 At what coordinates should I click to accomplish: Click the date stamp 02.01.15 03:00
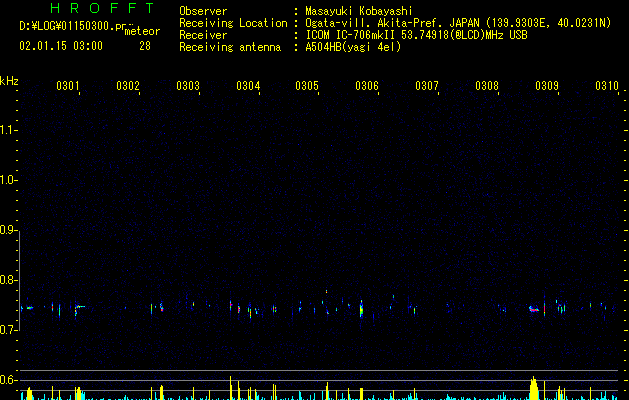(61, 46)
